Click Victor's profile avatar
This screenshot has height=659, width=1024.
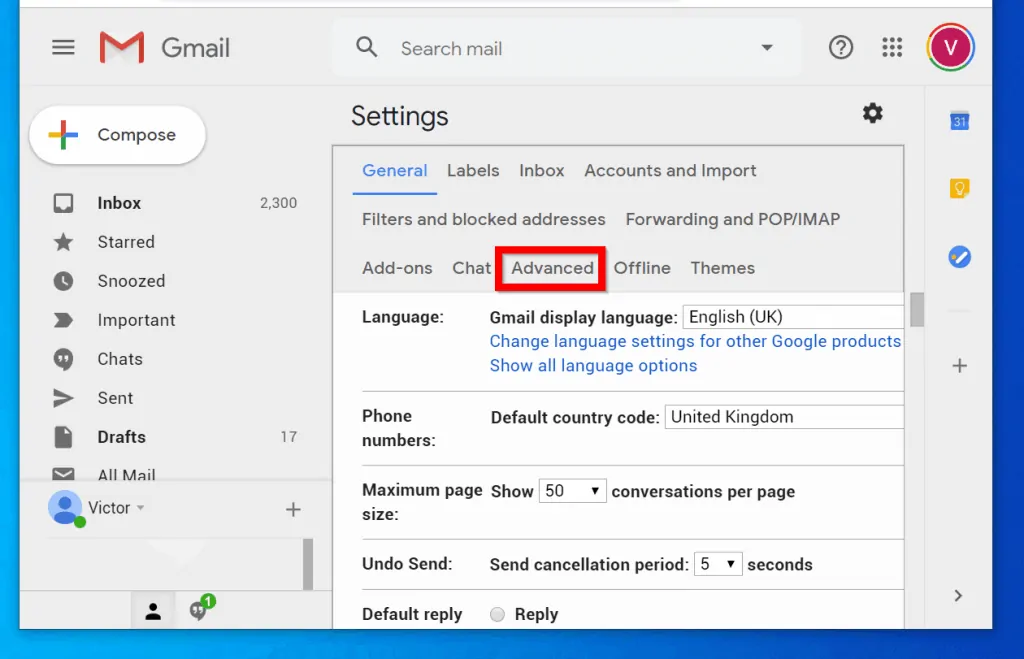click(949, 46)
